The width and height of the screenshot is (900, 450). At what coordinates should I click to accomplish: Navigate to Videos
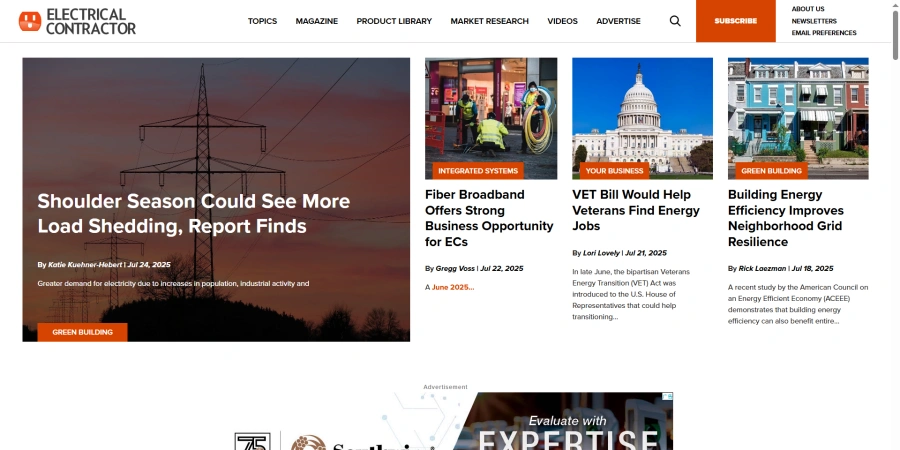(x=562, y=21)
